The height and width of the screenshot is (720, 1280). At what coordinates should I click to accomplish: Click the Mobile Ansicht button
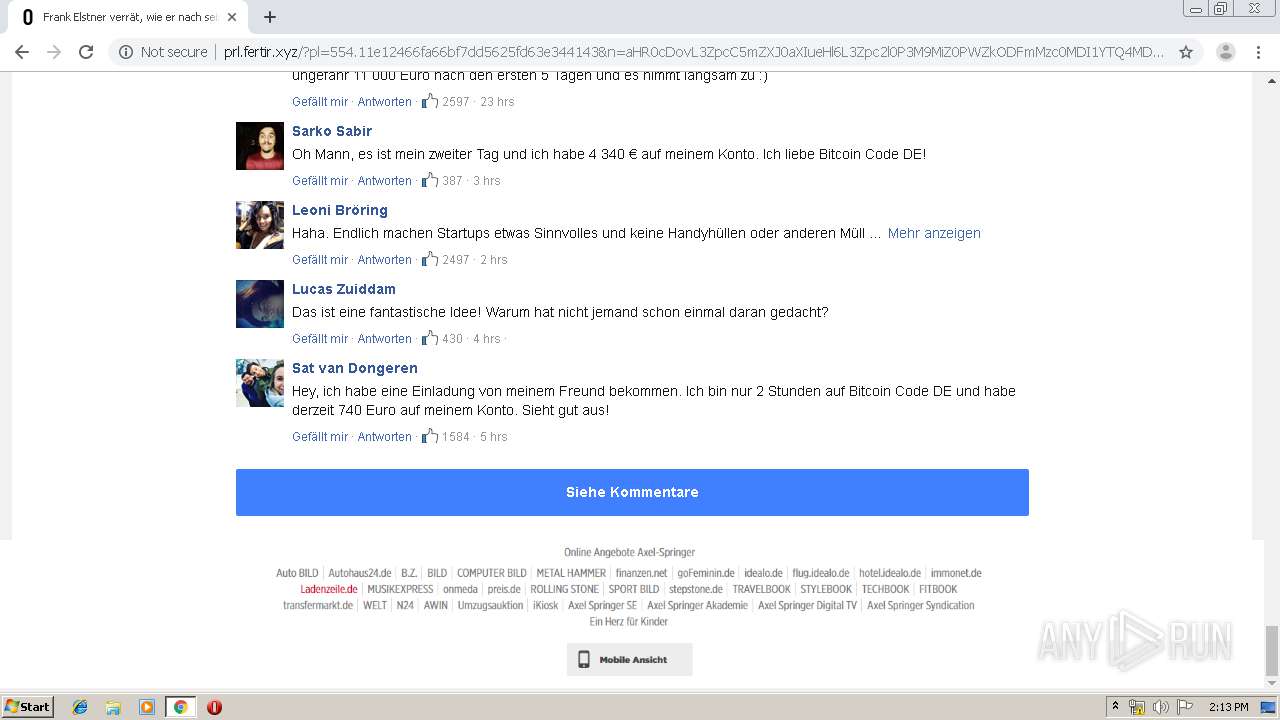(629, 660)
